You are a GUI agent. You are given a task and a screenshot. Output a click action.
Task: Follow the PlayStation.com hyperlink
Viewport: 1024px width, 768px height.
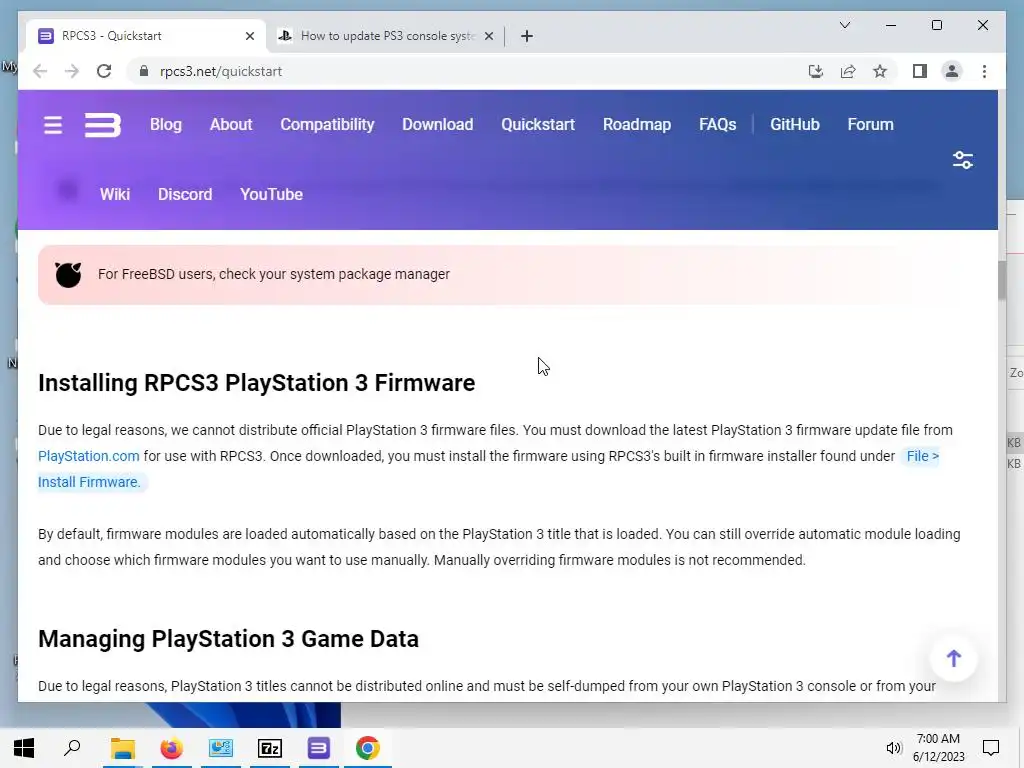[88, 456]
